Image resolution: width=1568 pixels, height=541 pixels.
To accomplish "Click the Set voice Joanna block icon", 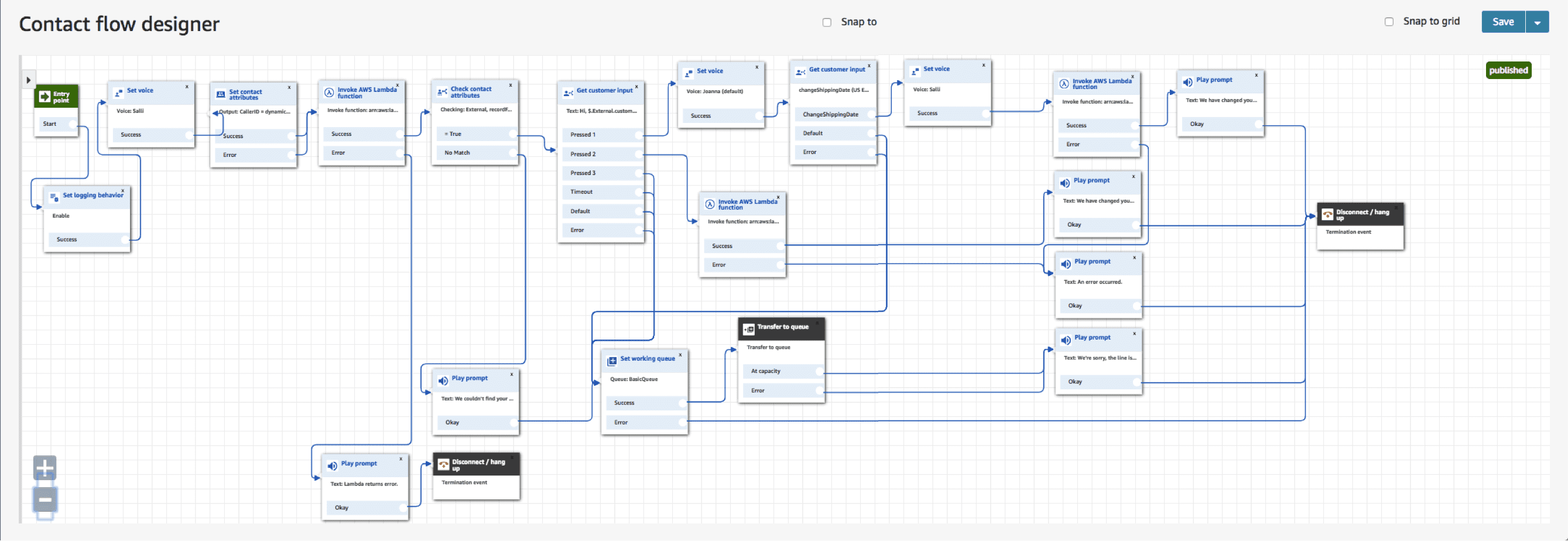I will click(689, 74).
